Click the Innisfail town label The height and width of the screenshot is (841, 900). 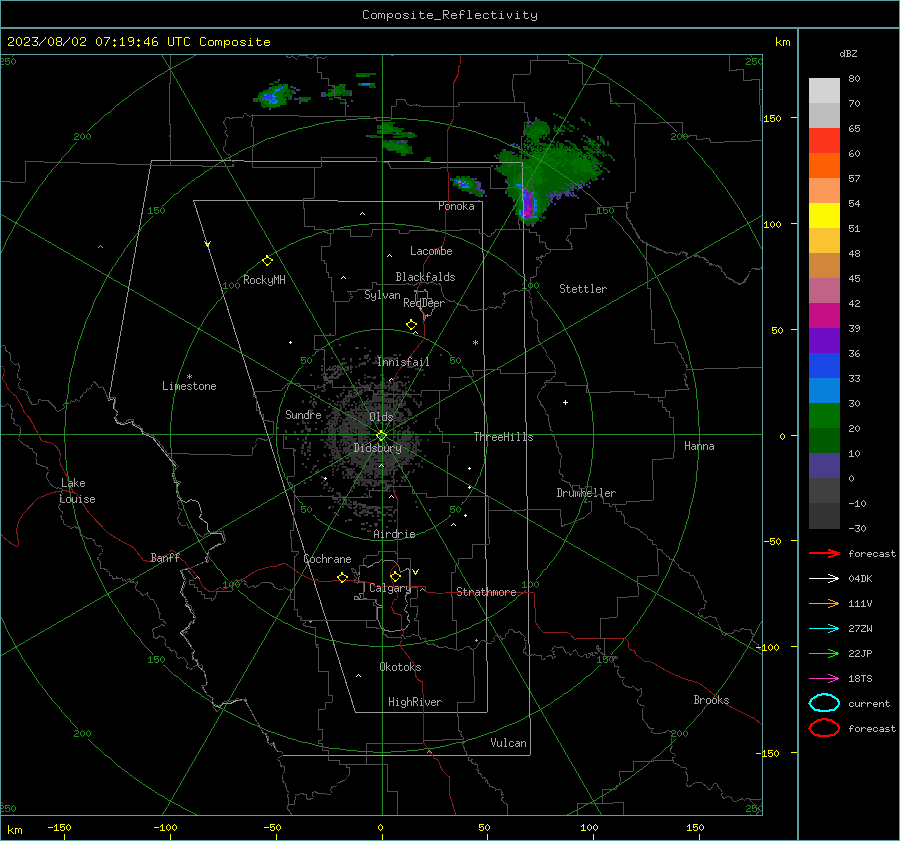[403, 362]
